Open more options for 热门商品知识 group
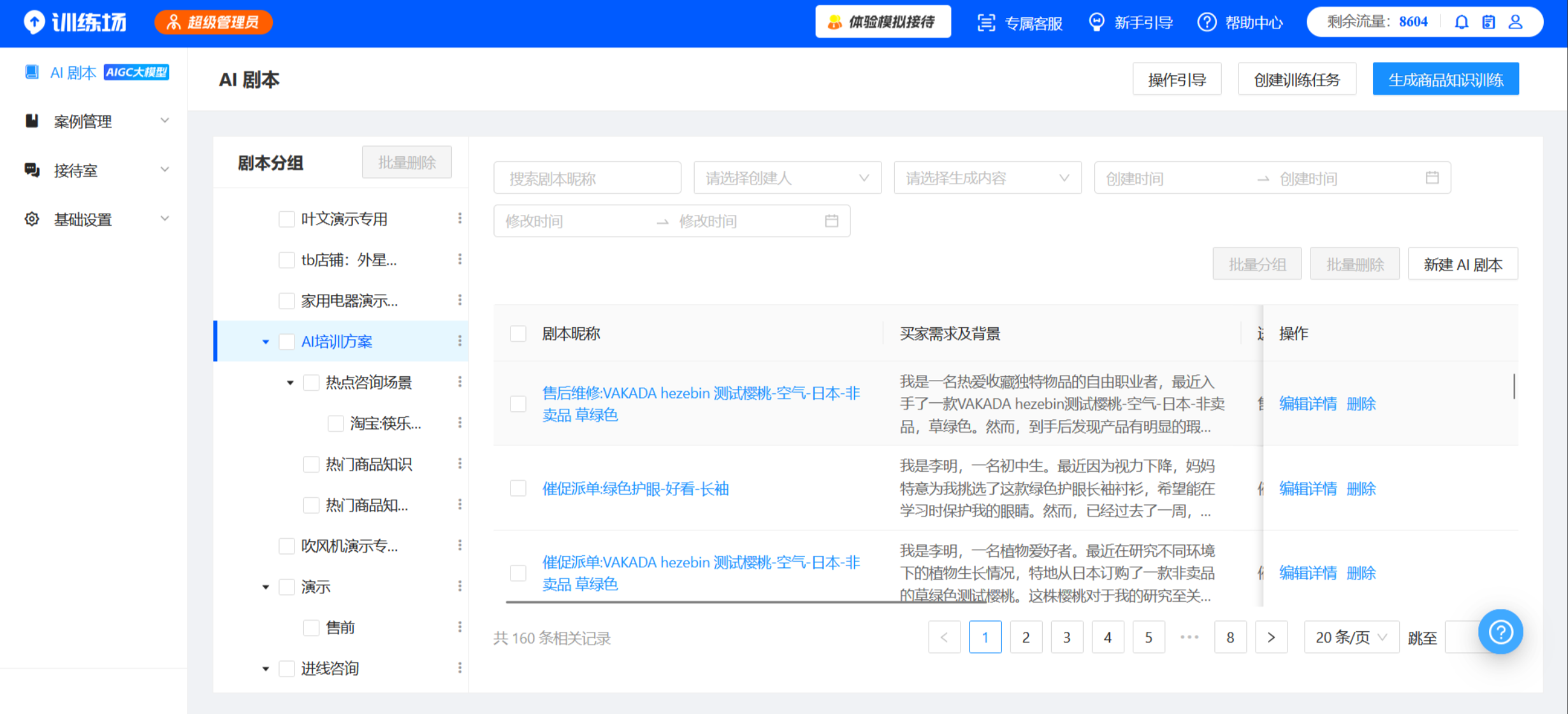The height and width of the screenshot is (714, 1568). [460, 463]
